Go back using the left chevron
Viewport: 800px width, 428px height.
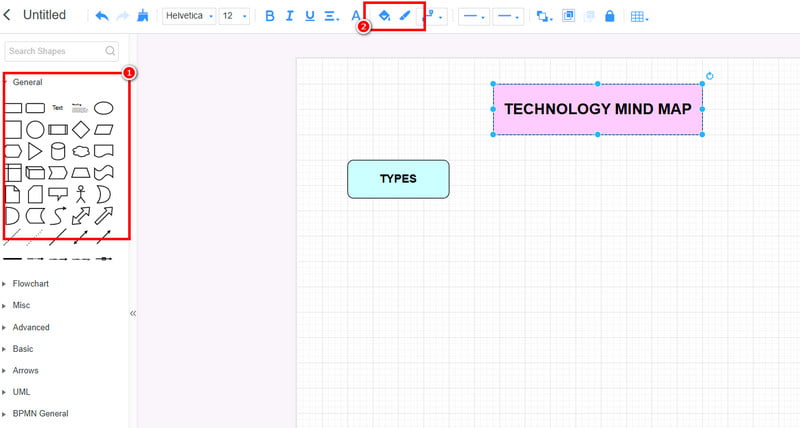[9, 15]
